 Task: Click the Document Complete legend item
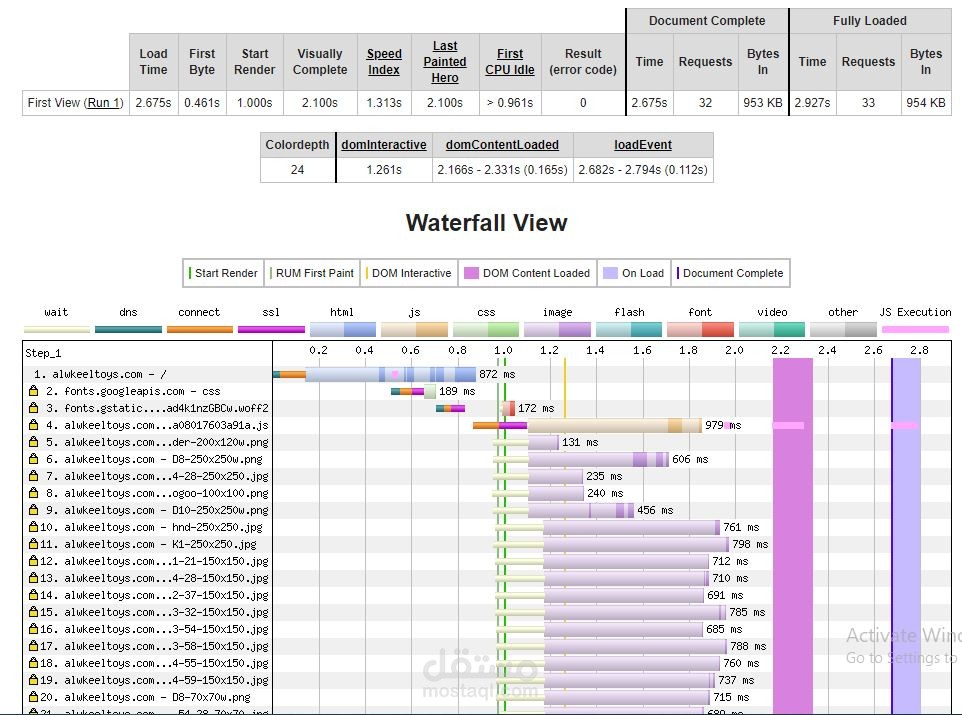(x=730, y=273)
